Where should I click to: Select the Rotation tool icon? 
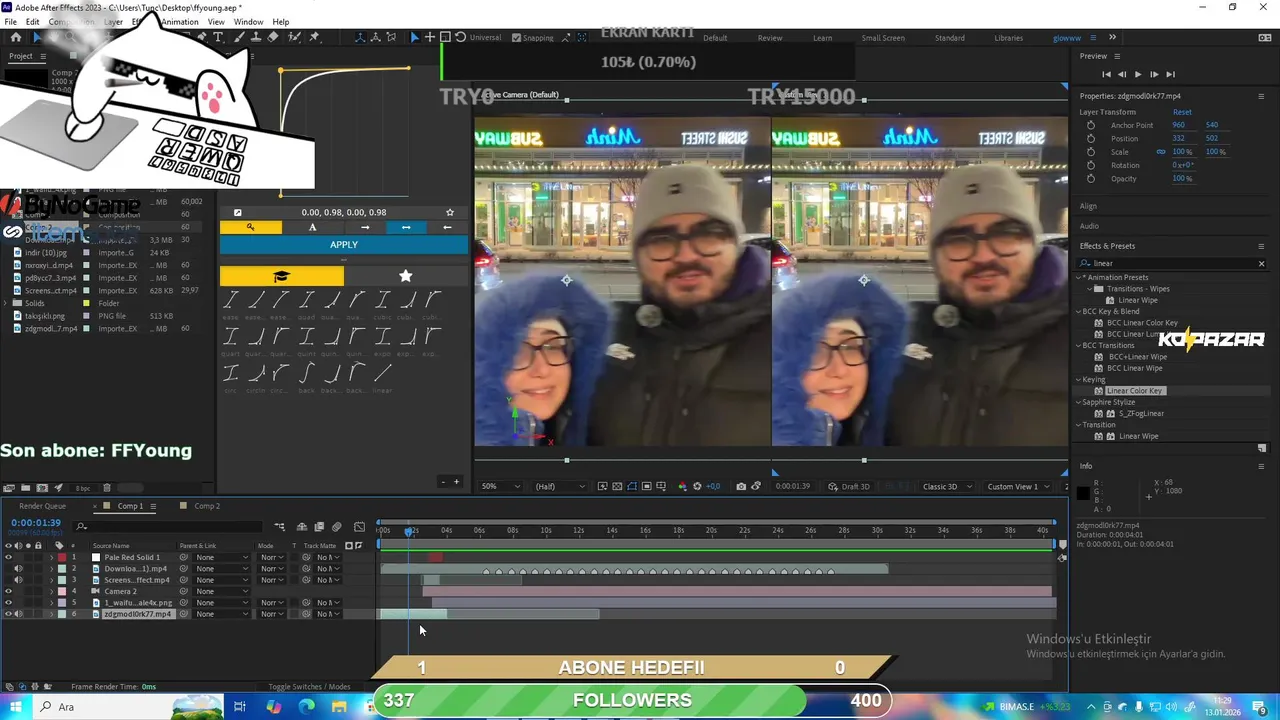click(460, 37)
